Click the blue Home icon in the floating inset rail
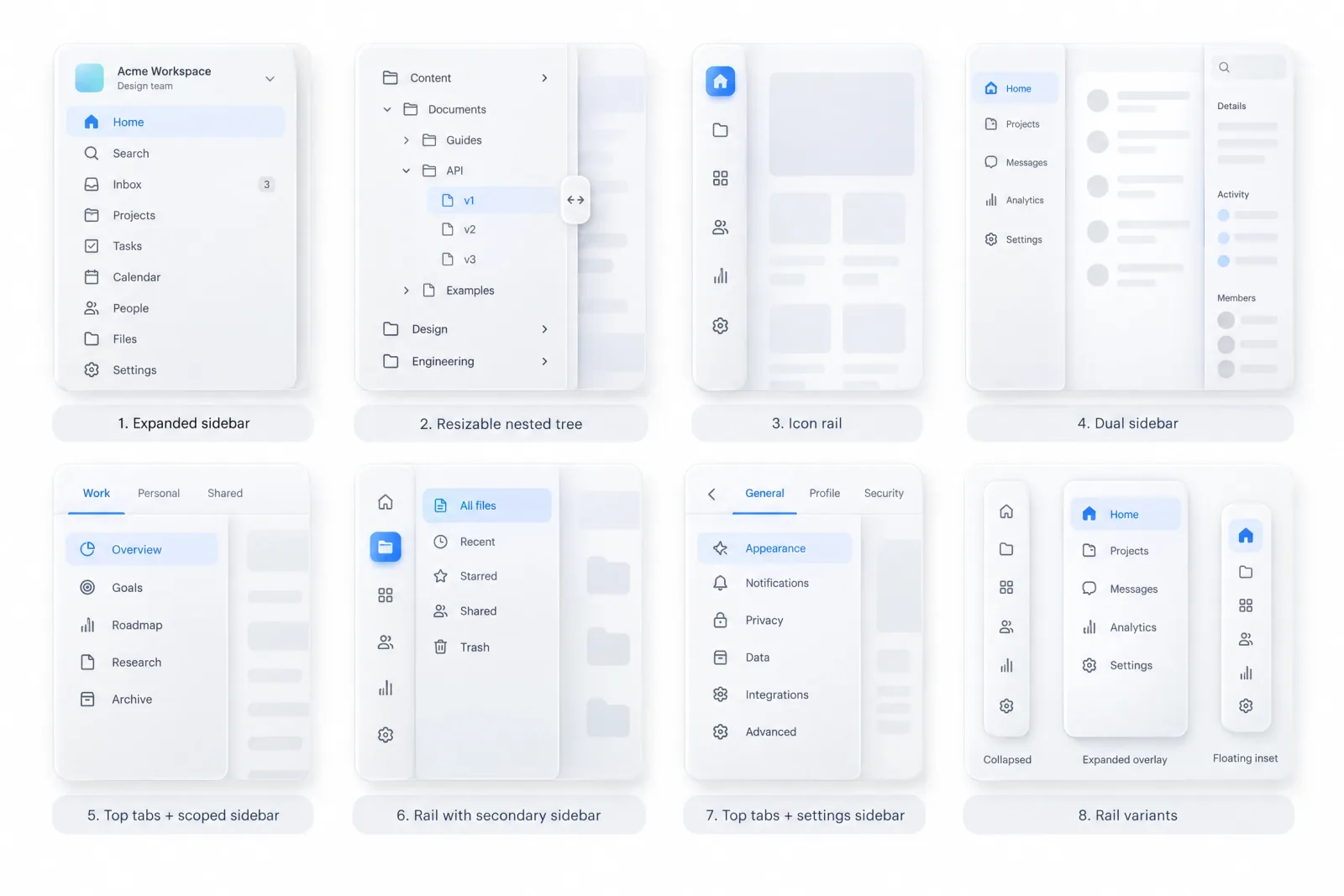The width and height of the screenshot is (1344, 896). click(1246, 535)
